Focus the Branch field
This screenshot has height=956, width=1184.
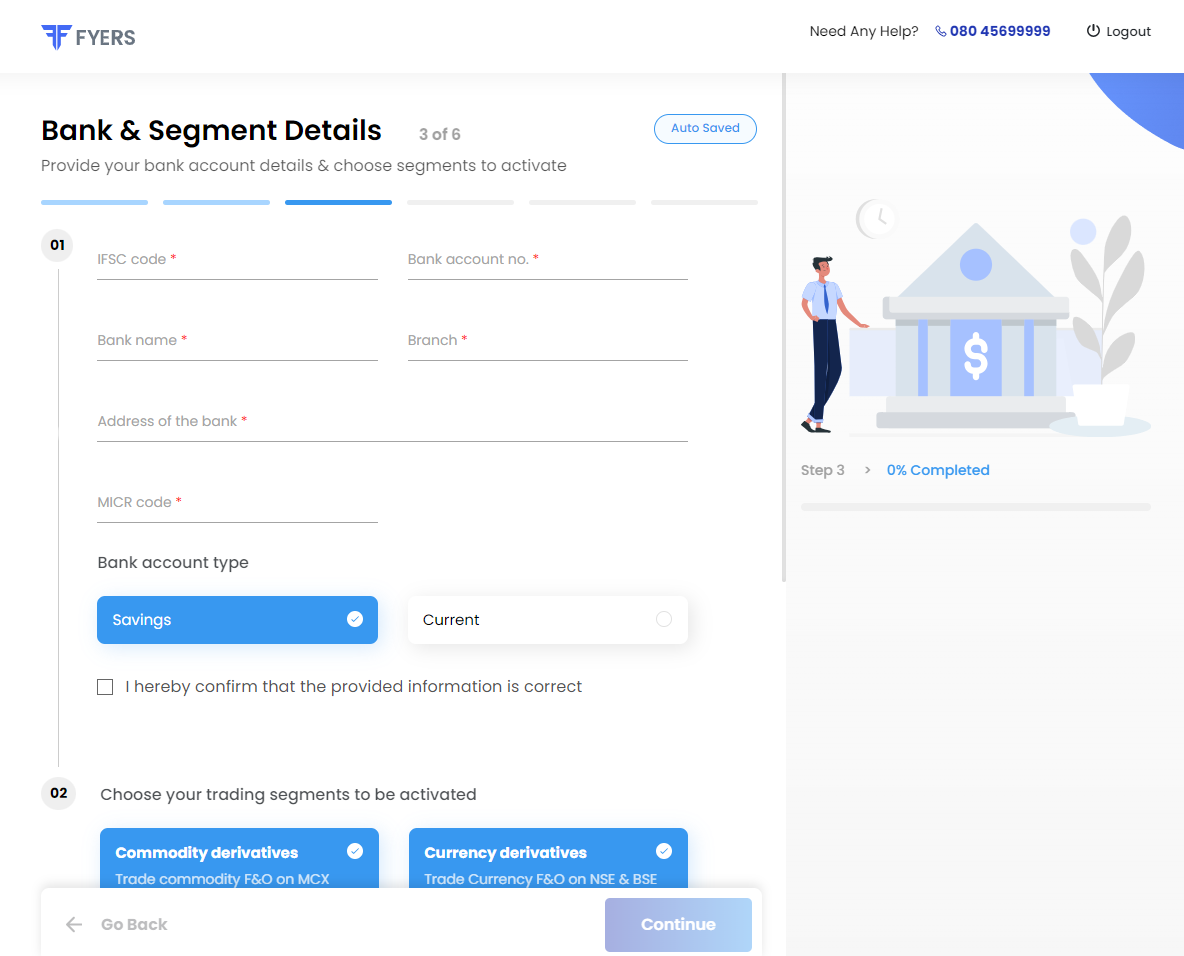(547, 341)
